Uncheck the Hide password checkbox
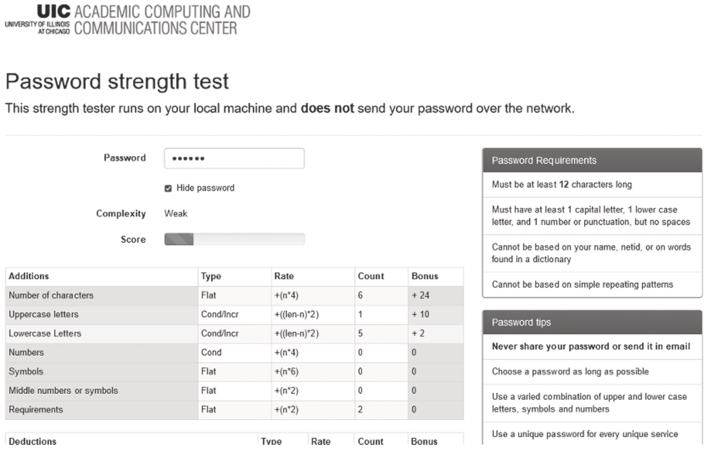Viewport: 708px width, 449px height. coord(168,188)
